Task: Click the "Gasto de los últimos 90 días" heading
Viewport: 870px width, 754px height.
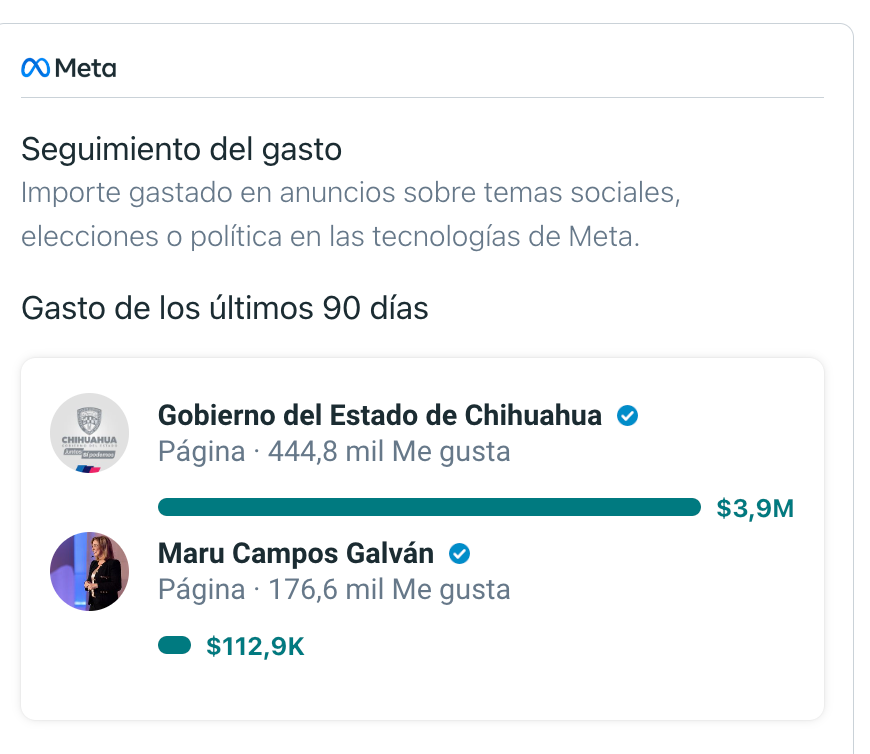Action: tap(225, 308)
